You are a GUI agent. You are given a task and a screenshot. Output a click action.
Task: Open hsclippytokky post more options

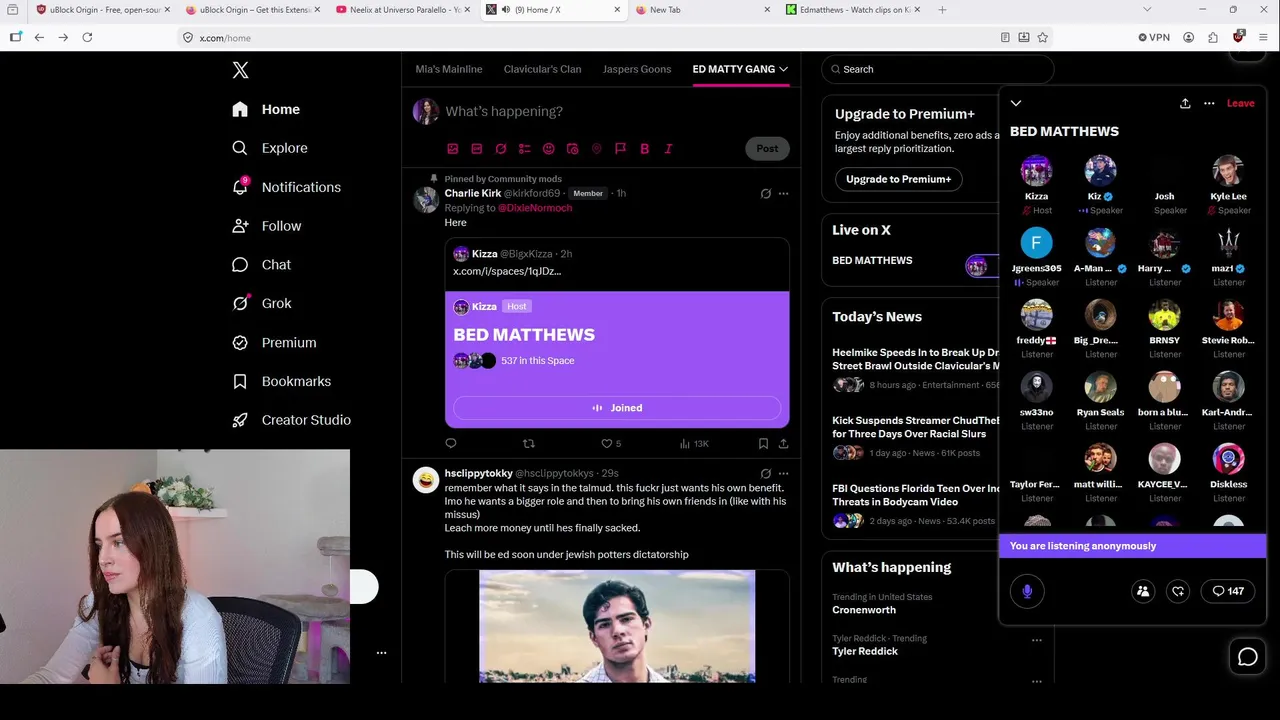783,473
